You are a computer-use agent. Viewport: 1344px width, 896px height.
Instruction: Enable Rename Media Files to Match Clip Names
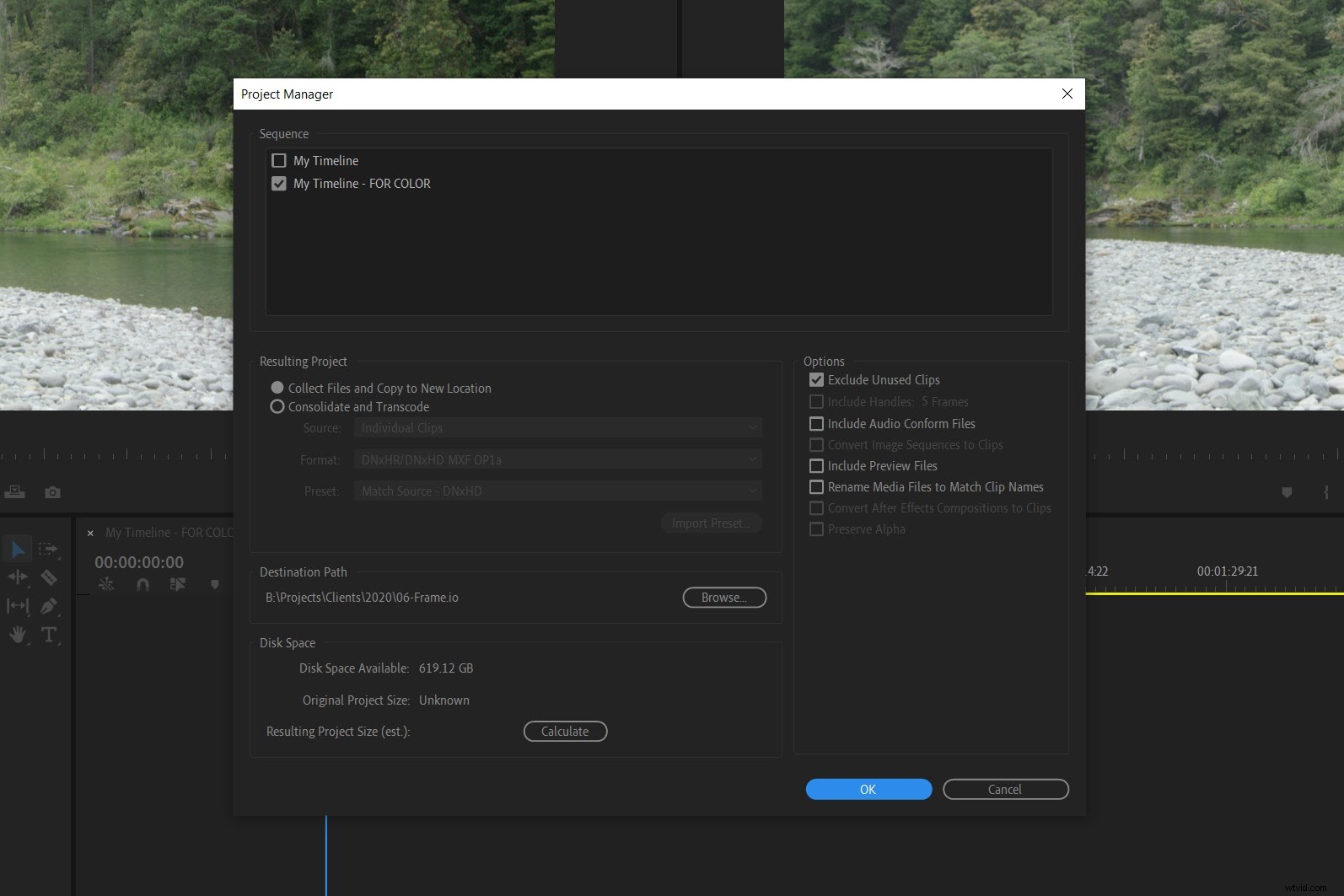[816, 487]
